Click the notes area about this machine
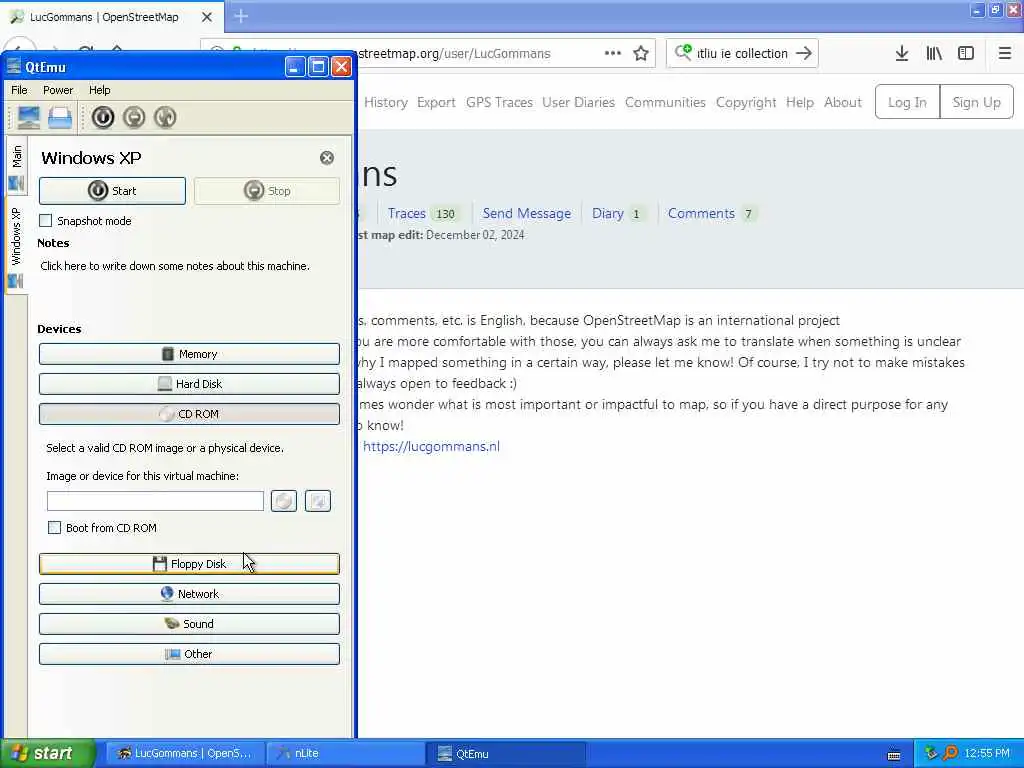Screen dimensions: 1024x768 (175, 266)
